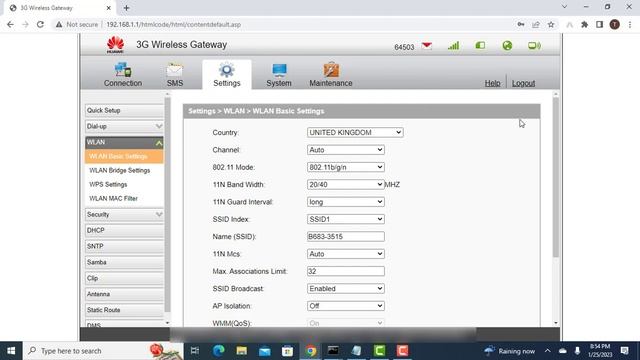
Task: Open WPS Settings
Action: coord(108,184)
